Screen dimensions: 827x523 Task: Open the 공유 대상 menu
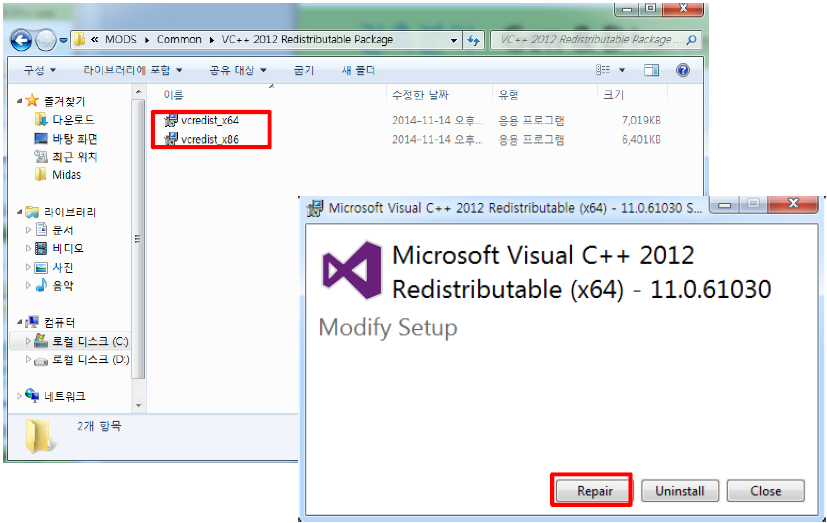(238, 70)
